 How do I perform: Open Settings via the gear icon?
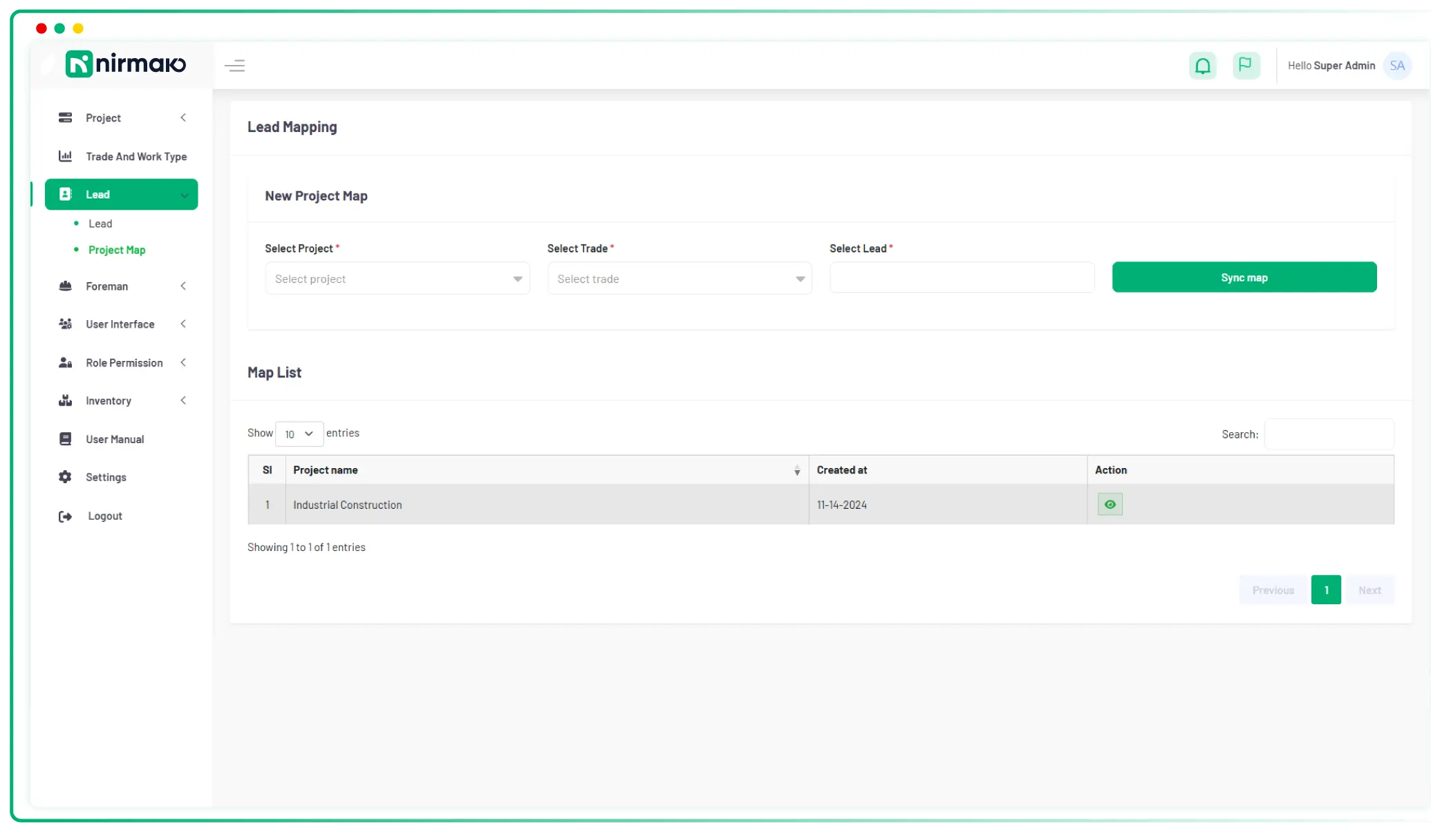point(65,477)
